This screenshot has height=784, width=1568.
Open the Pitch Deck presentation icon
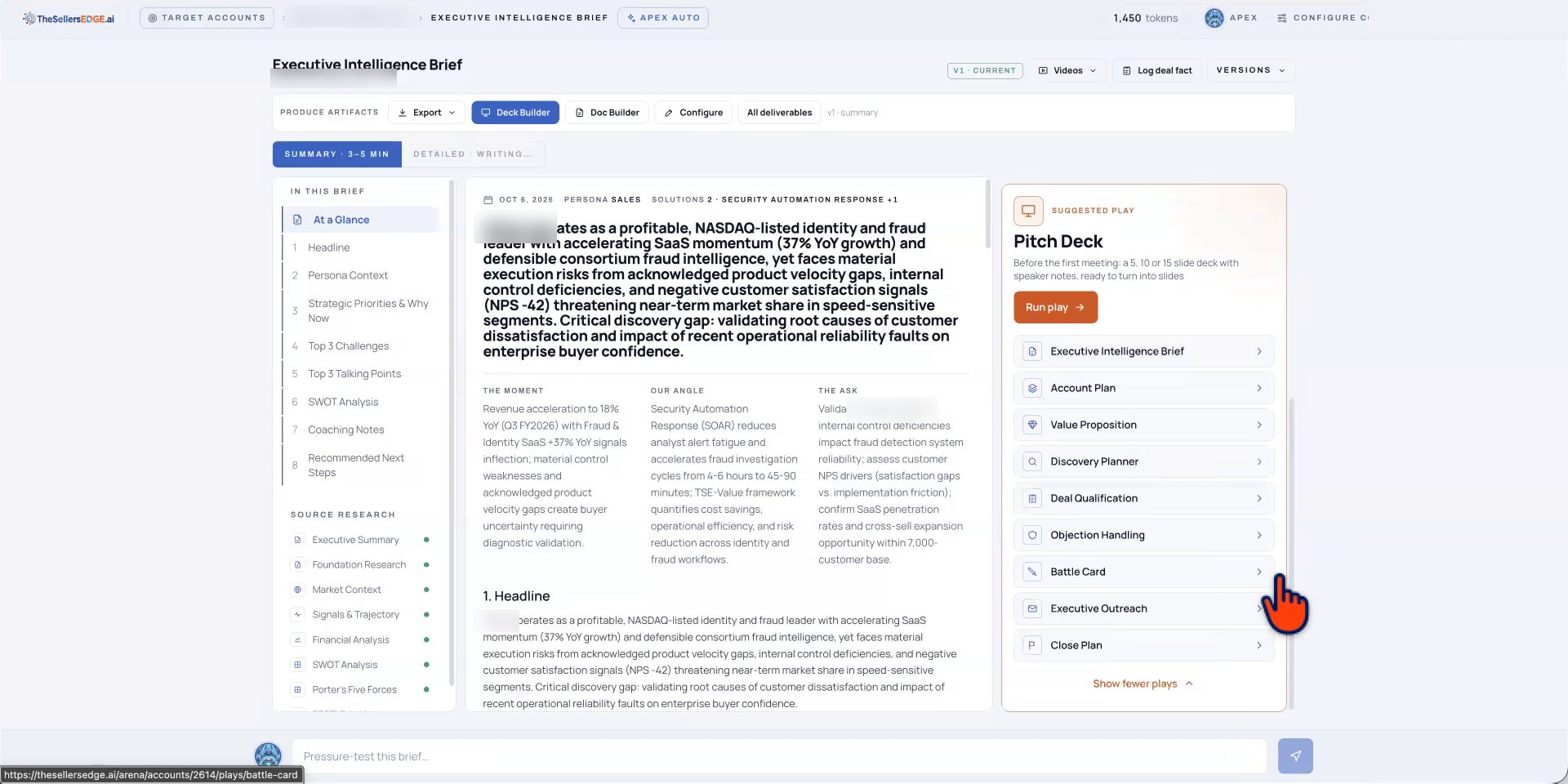(x=1028, y=211)
